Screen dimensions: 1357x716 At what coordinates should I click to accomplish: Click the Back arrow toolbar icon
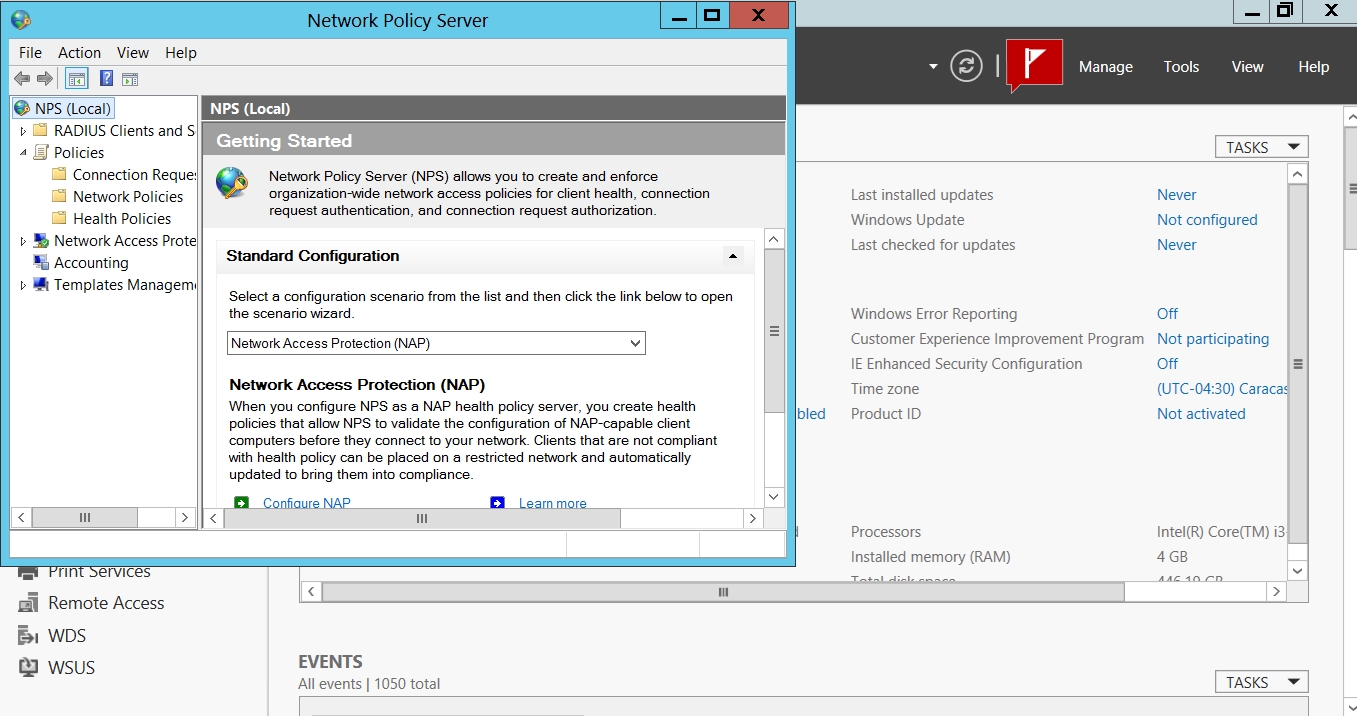pos(22,79)
